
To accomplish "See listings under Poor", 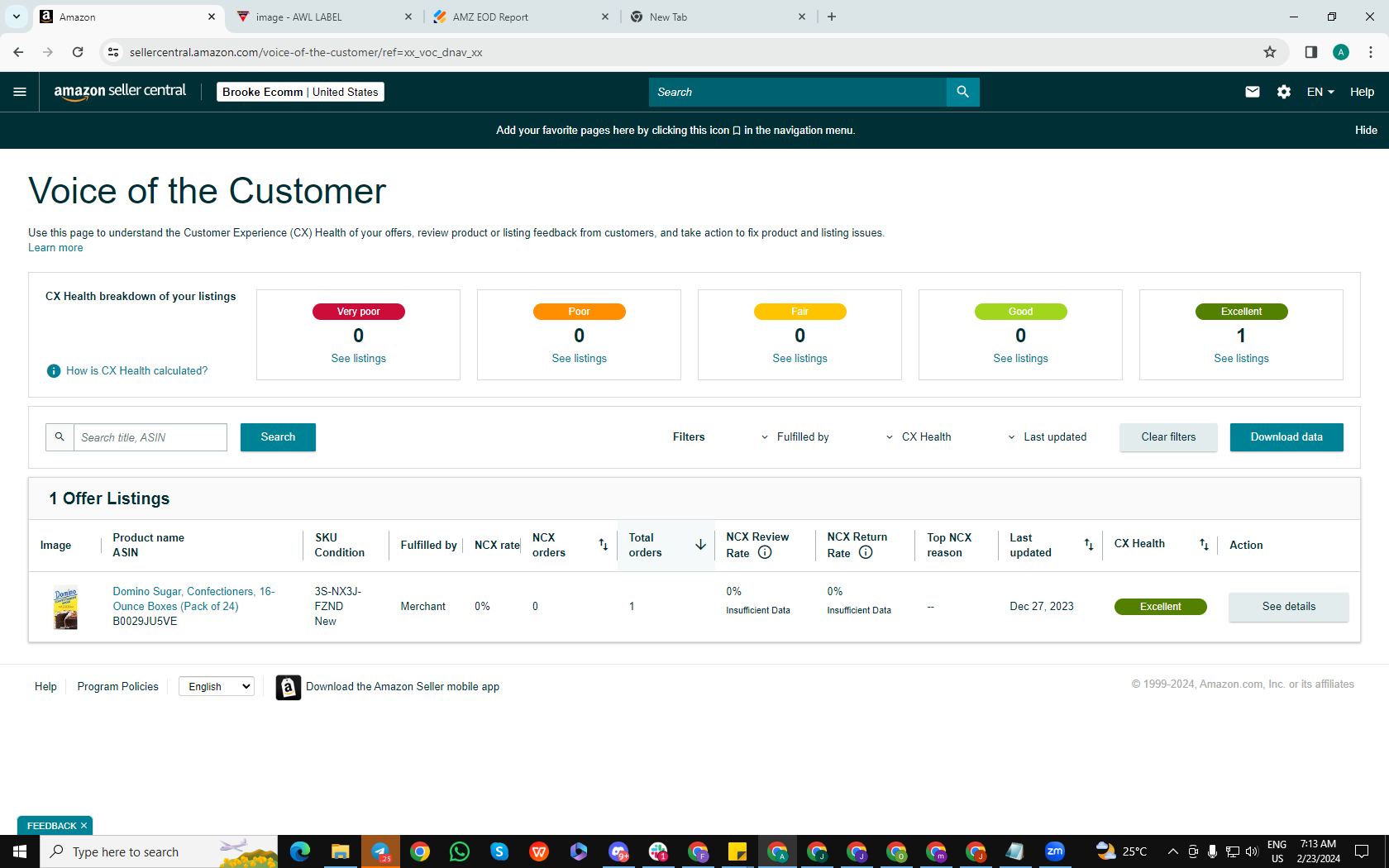I will tap(580, 359).
